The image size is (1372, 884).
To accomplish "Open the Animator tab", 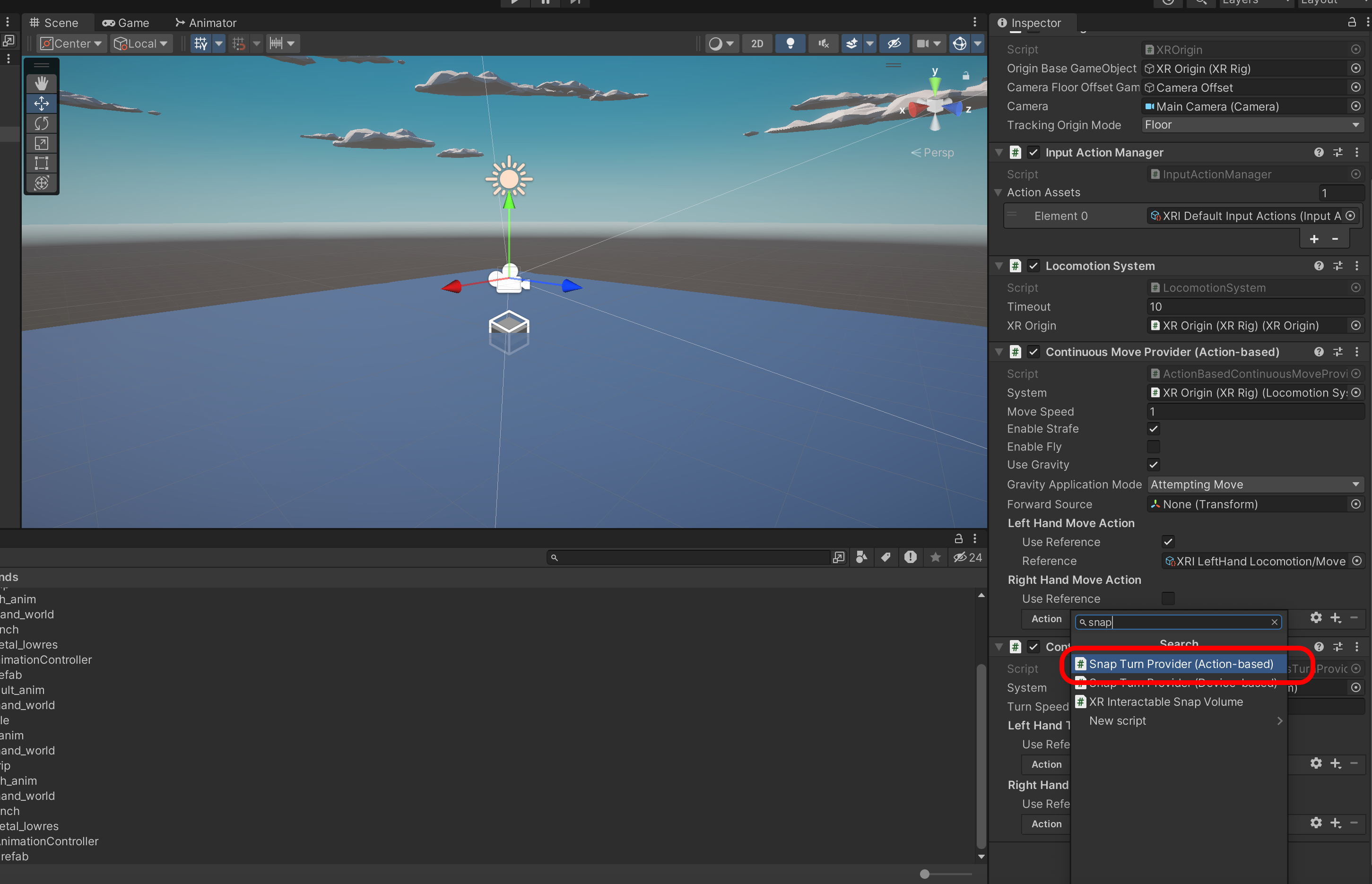I will [x=206, y=23].
